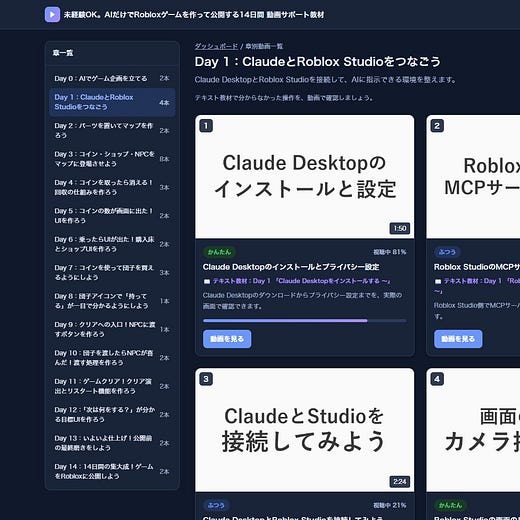Click the 章一覧 sidebar header
Image resolution: width=520 pixels, height=520 pixels.
(x=63, y=53)
